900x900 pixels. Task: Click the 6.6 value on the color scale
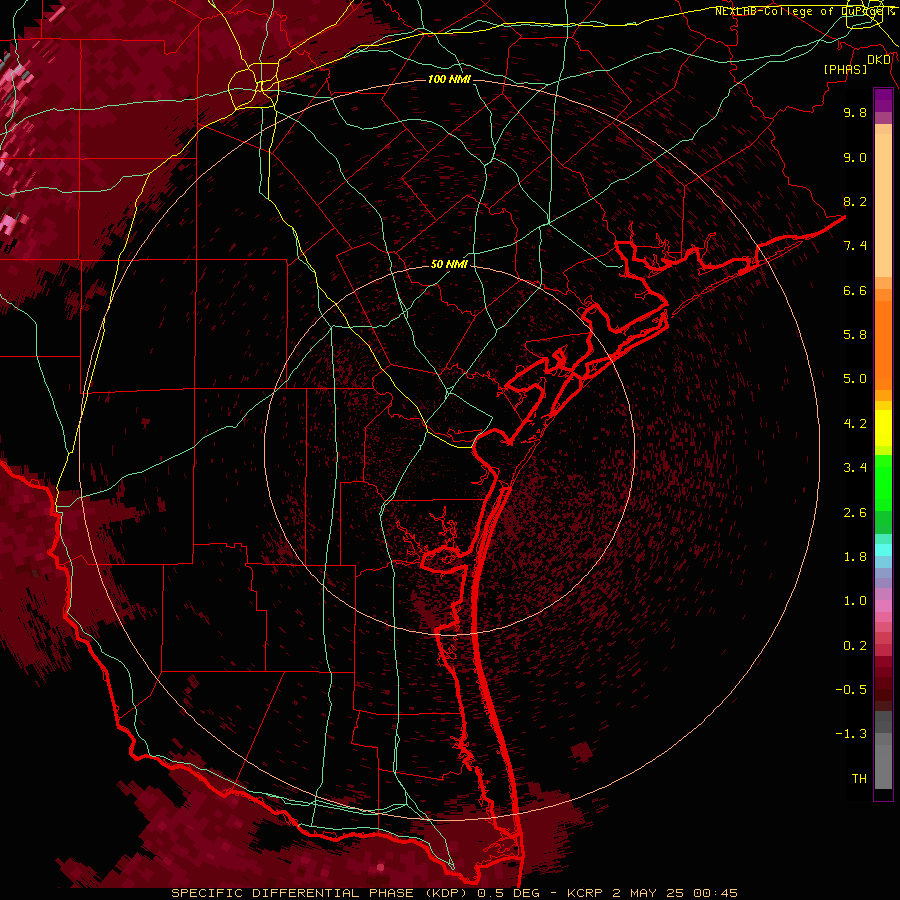855,290
